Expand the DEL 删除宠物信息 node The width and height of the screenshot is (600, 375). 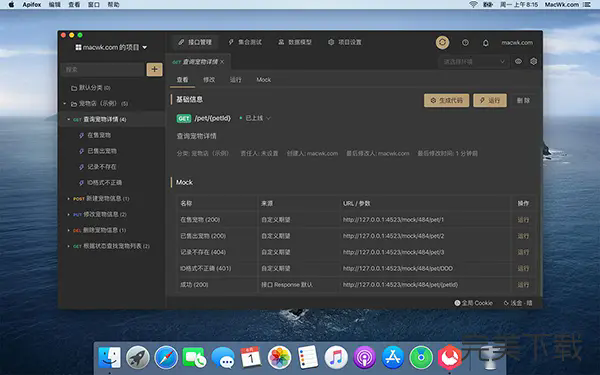(68, 230)
